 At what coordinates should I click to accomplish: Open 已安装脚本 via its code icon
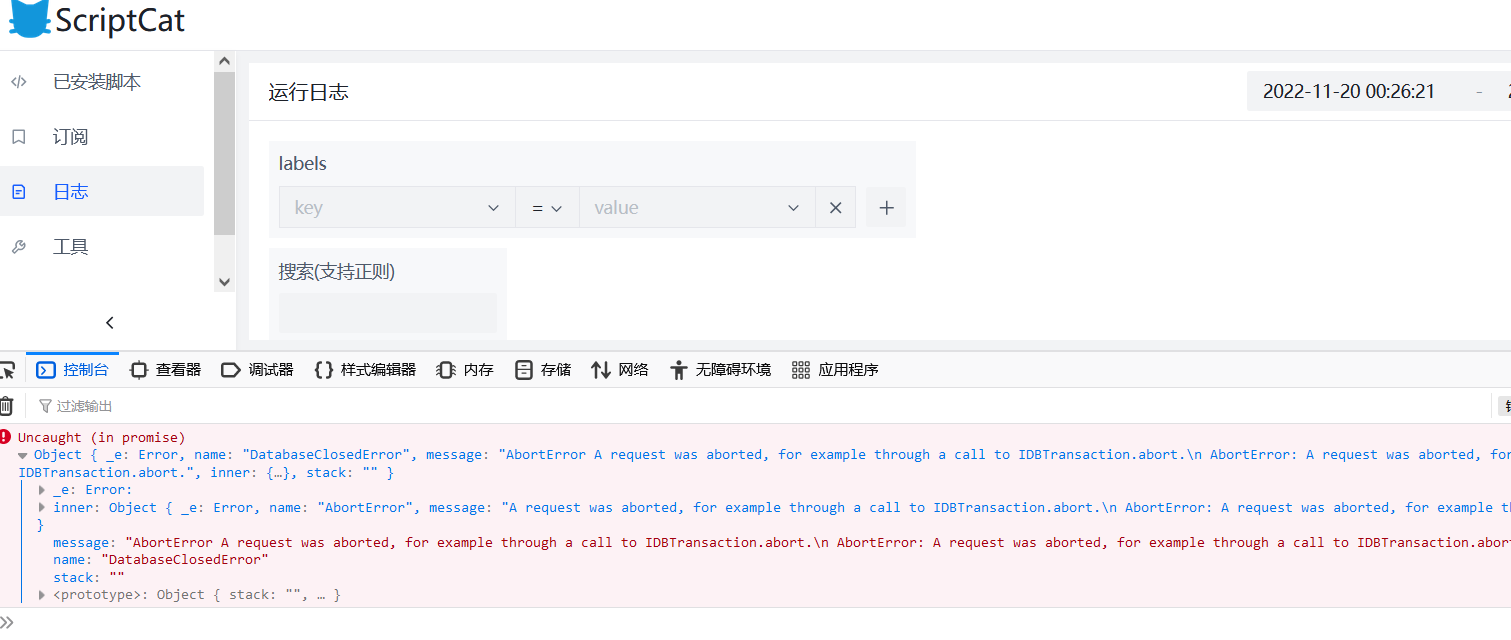point(18,81)
